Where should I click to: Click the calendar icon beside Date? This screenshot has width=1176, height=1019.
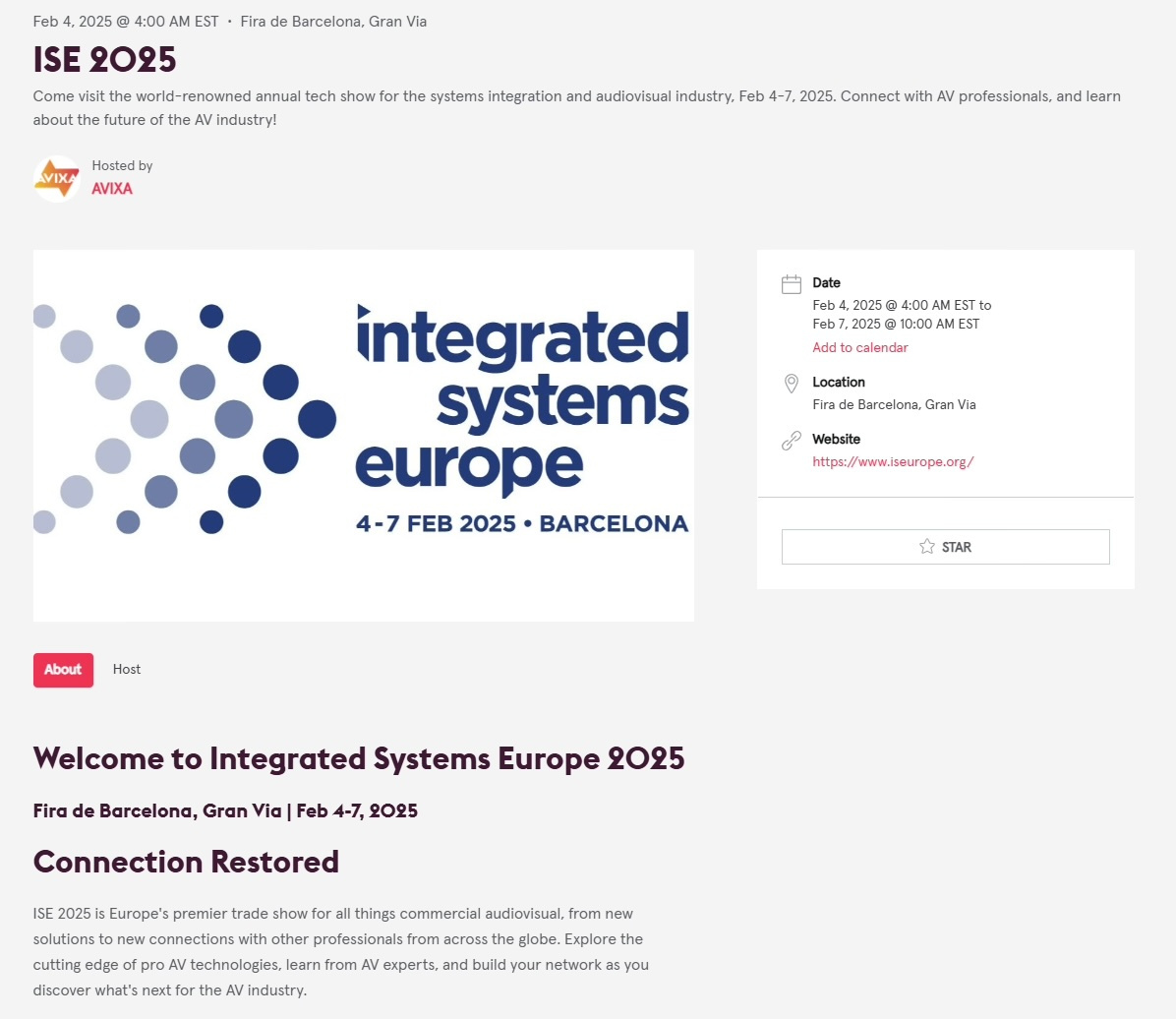[x=791, y=284]
